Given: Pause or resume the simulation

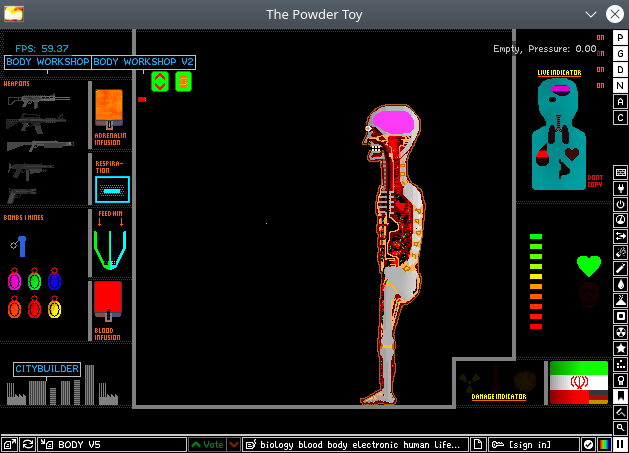Looking at the screenshot, I should [x=621, y=445].
